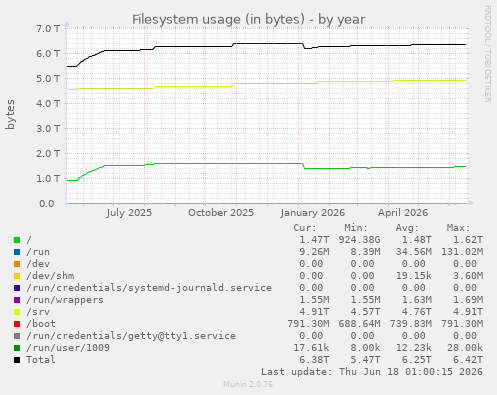Select the /dev/shm legend label

pos(50,276)
